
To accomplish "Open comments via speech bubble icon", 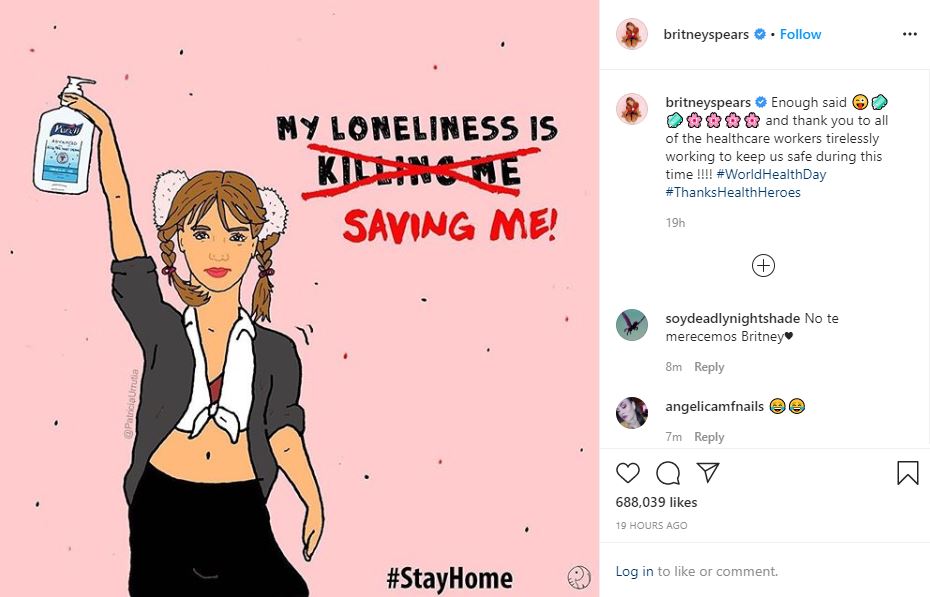I will 668,473.
